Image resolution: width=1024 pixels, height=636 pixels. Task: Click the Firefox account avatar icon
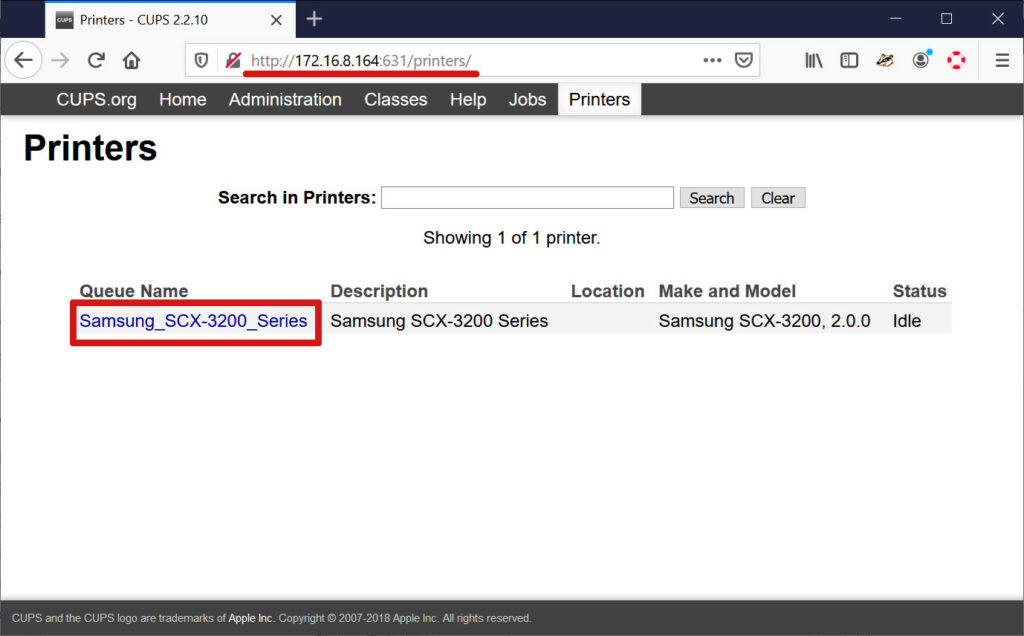pos(921,60)
